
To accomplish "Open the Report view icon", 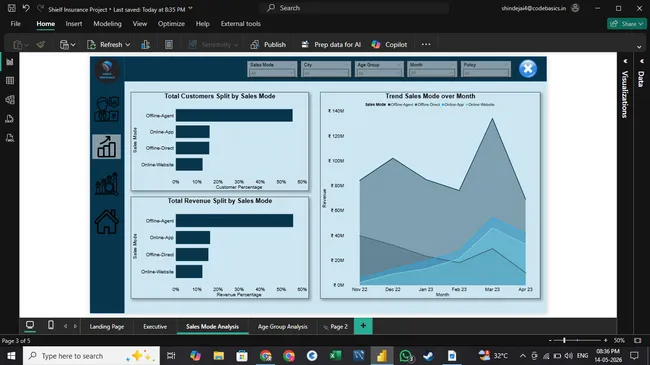I will click(10, 62).
